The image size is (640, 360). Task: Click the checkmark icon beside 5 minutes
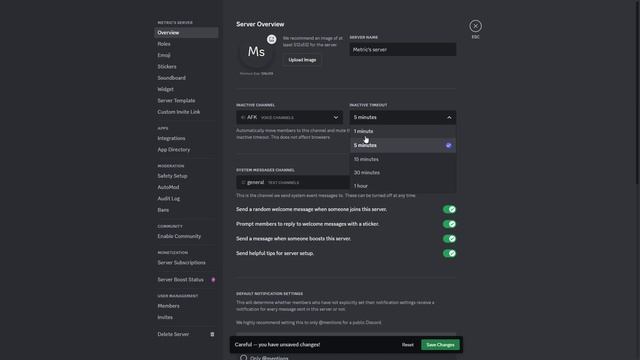point(449,145)
